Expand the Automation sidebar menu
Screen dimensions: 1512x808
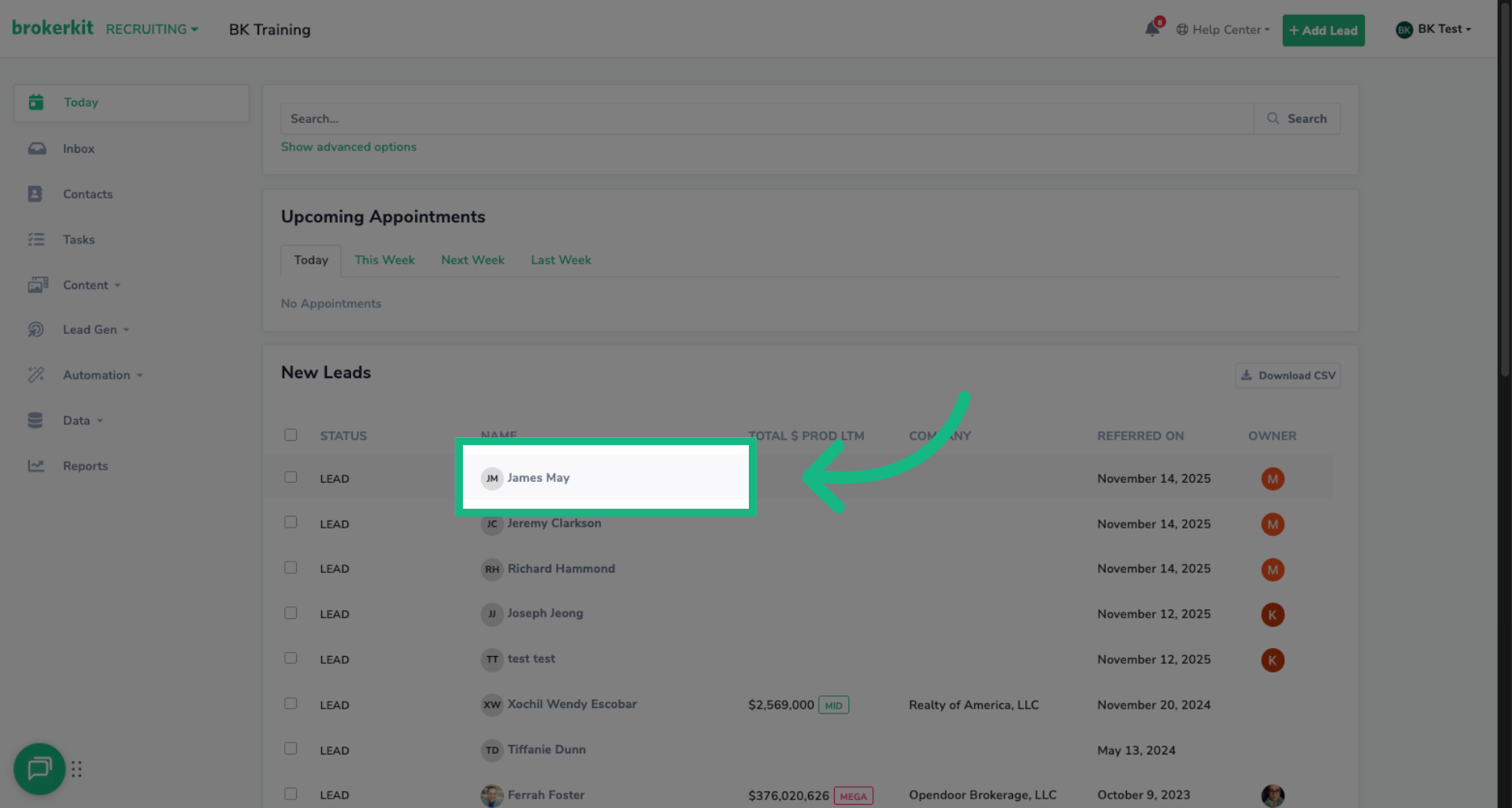102,375
